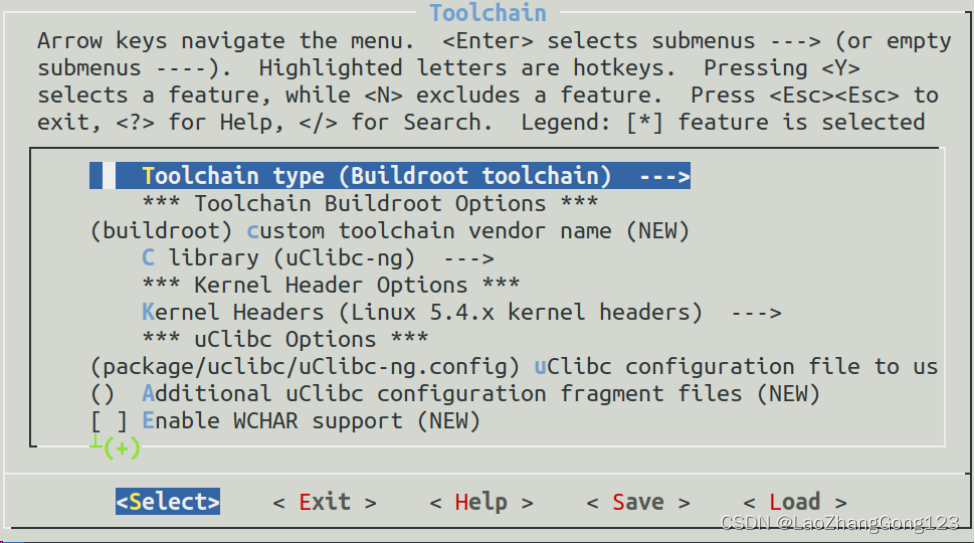This screenshot has height=543, width=975.
Task: Open the Toolchain type submenu
Action: coord(390,176)
